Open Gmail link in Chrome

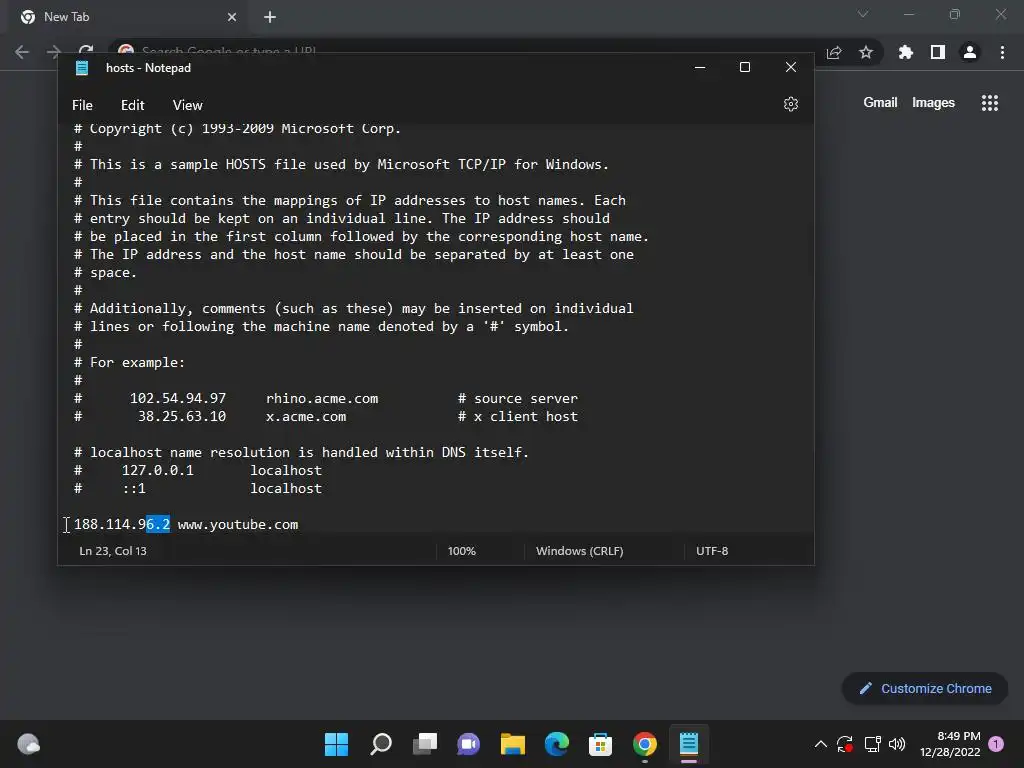point(880,103)
